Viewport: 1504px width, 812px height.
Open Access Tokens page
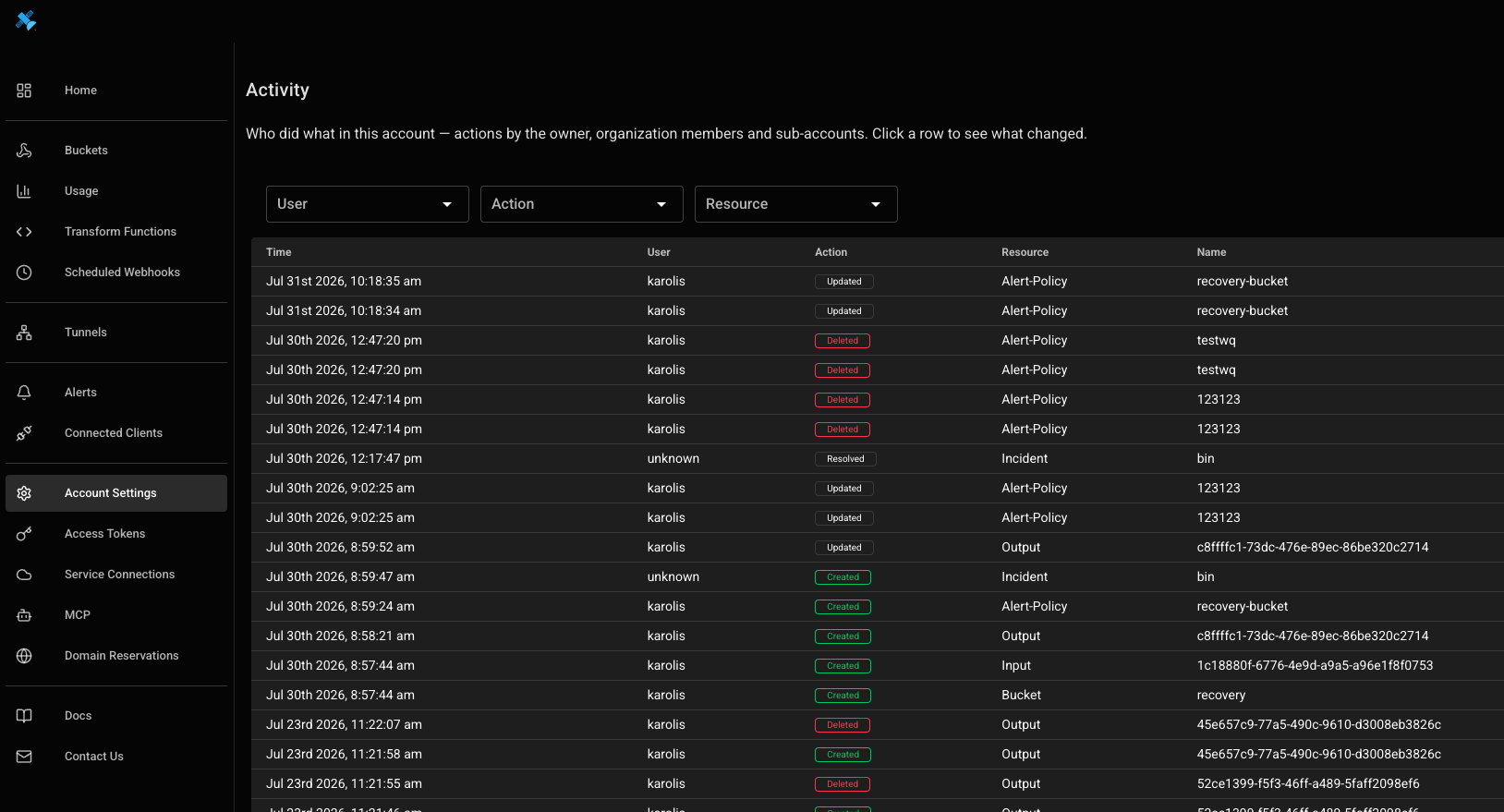coord(116,534)
